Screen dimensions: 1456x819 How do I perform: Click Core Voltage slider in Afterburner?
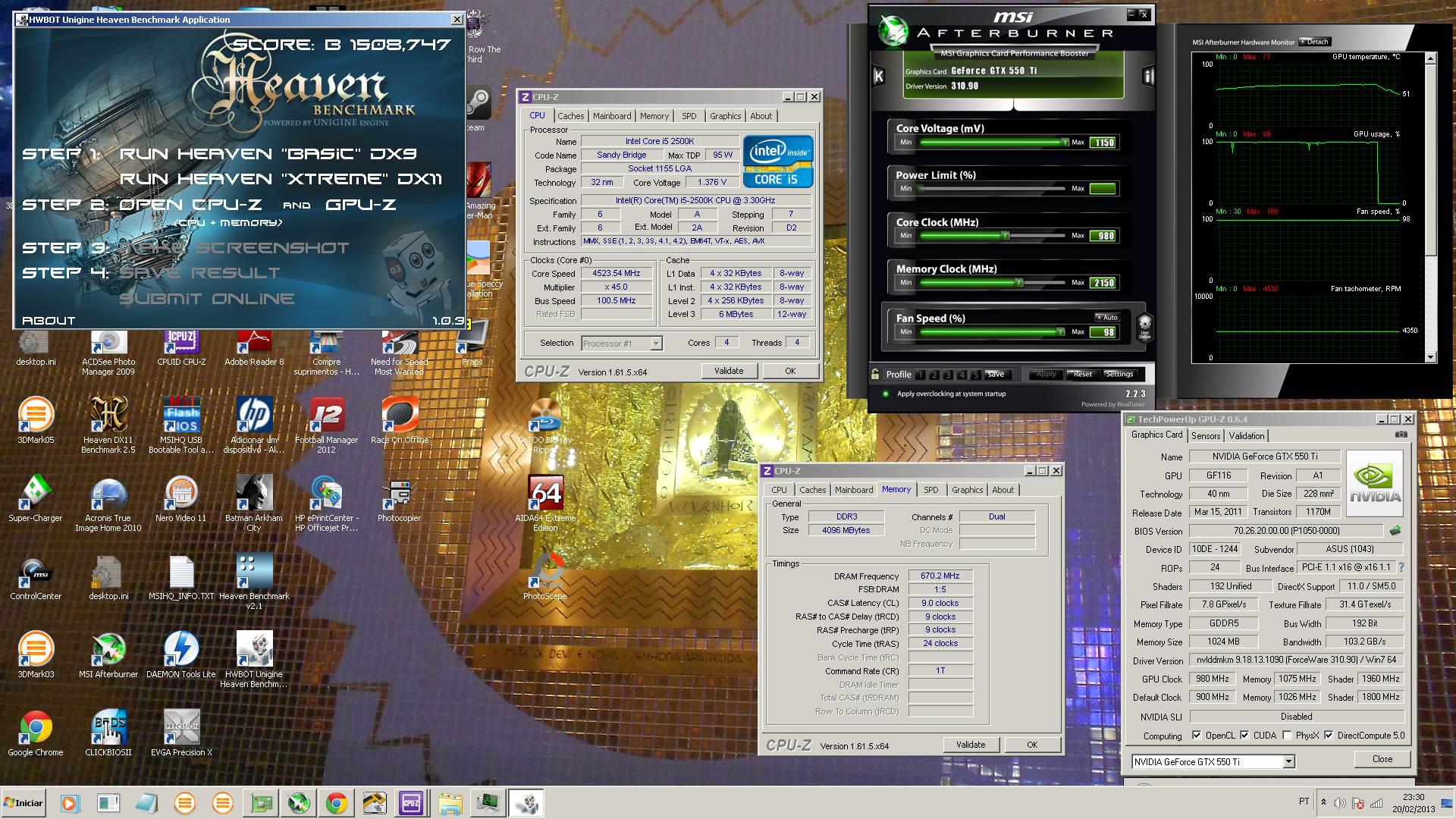[993, 142]
